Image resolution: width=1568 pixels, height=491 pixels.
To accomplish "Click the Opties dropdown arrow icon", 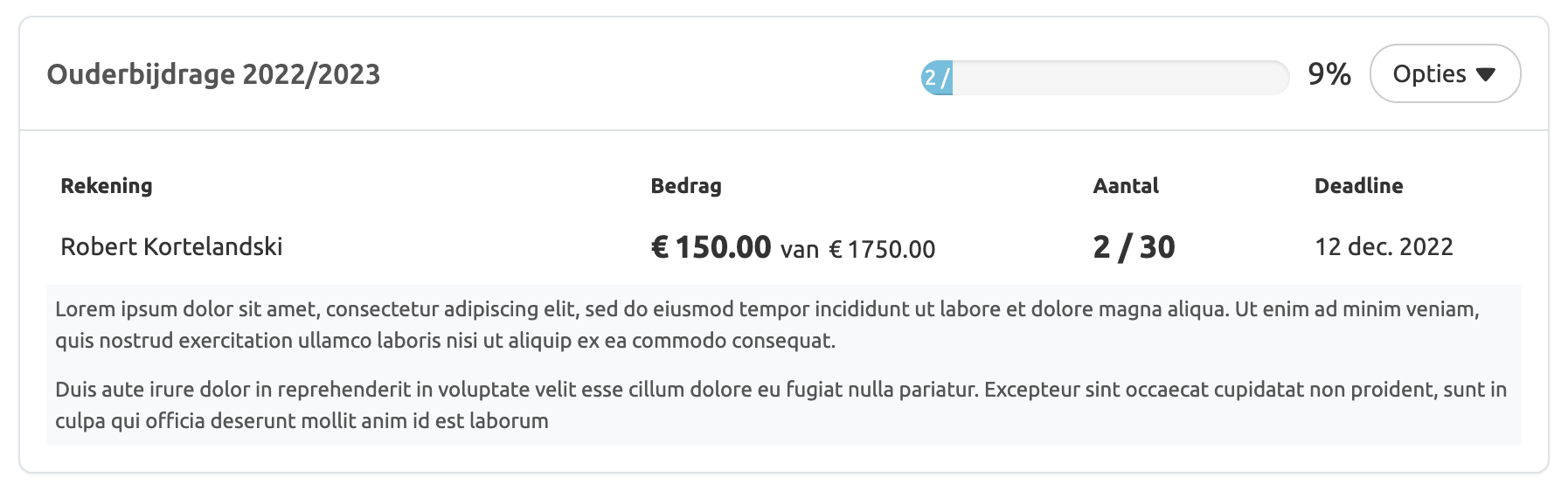I will (1486, 74).
